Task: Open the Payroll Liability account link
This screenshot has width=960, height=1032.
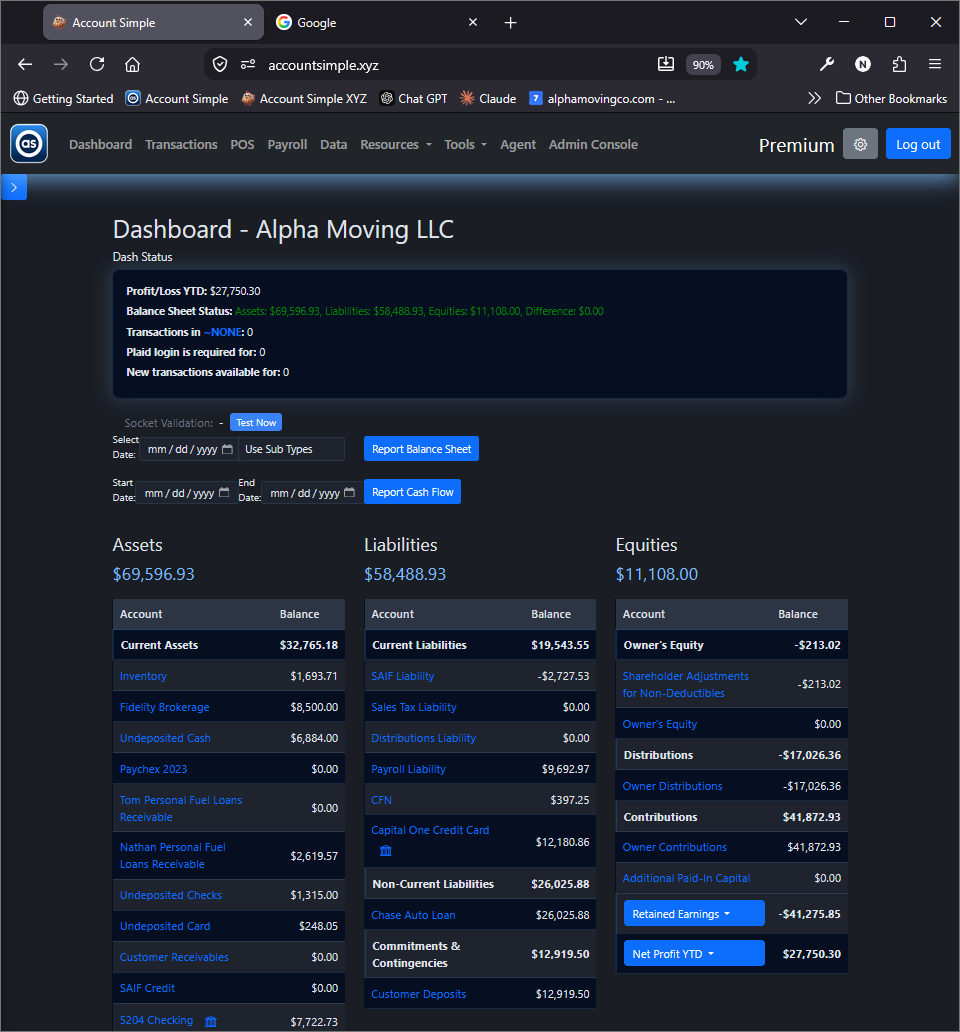Action: click(x=409, y=769)
